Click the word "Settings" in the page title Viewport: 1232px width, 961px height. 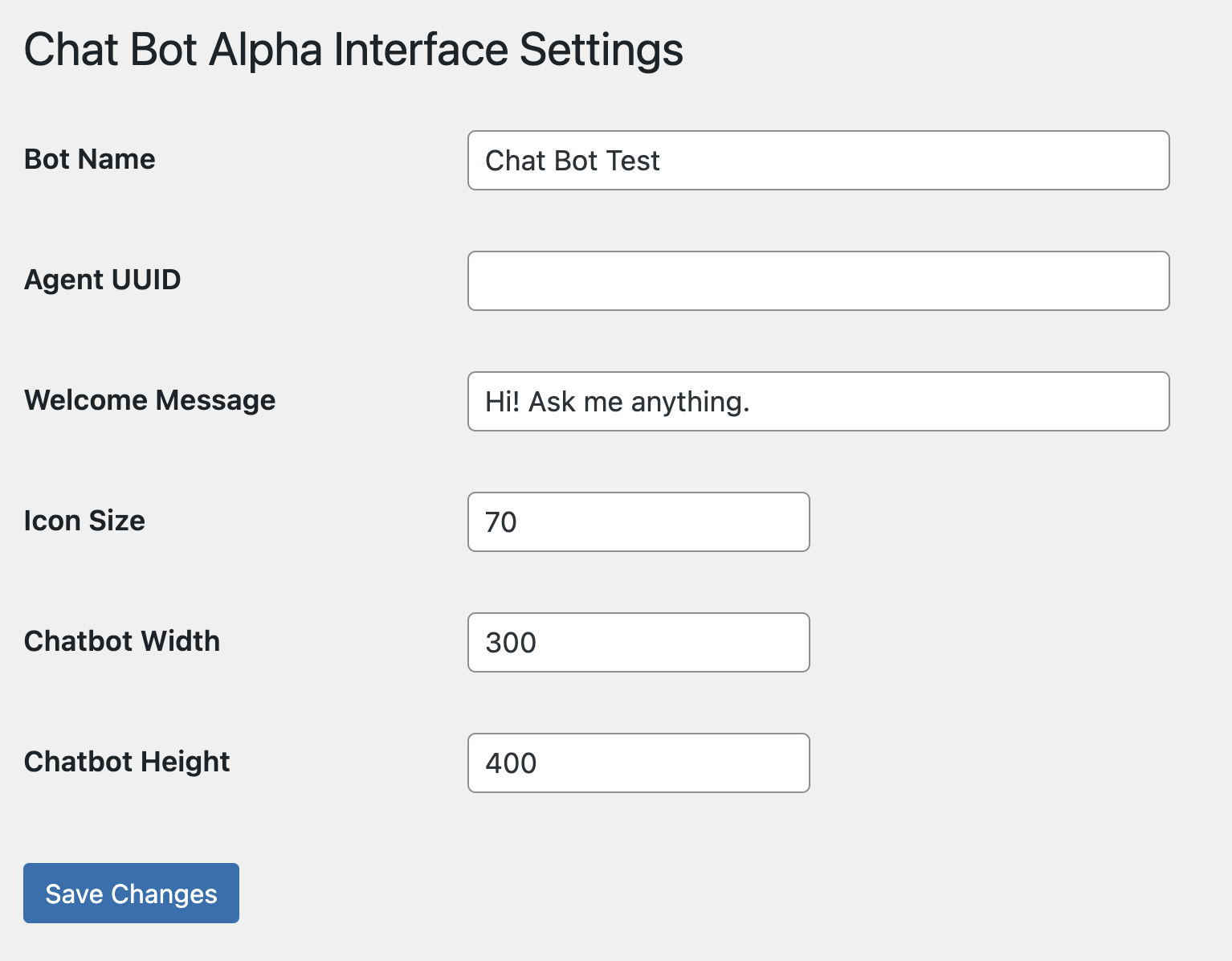[x=601, y=50]
